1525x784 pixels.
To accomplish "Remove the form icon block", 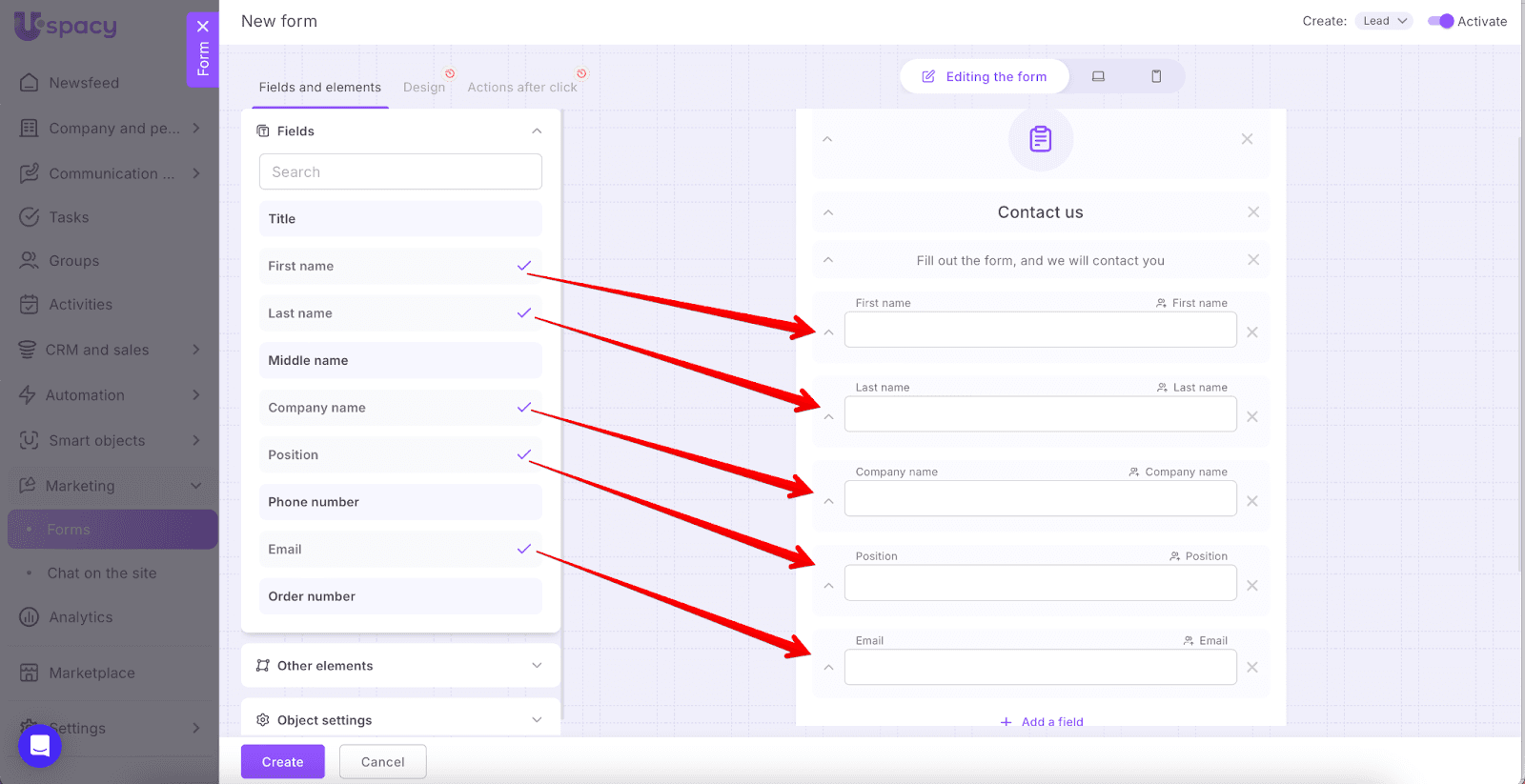I will (x=1247, y=139).
